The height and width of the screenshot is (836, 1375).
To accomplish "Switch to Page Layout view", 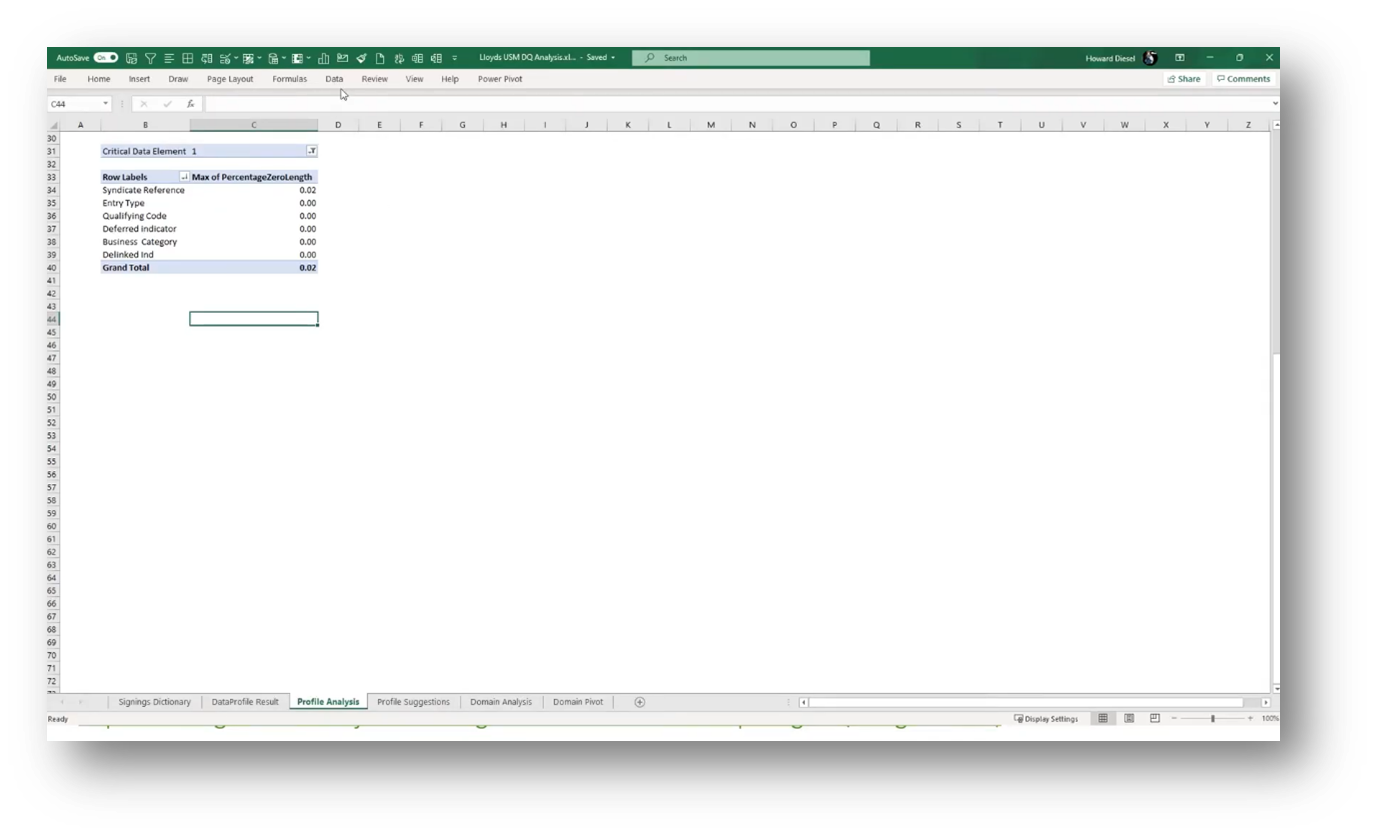I will point(1129,719).
